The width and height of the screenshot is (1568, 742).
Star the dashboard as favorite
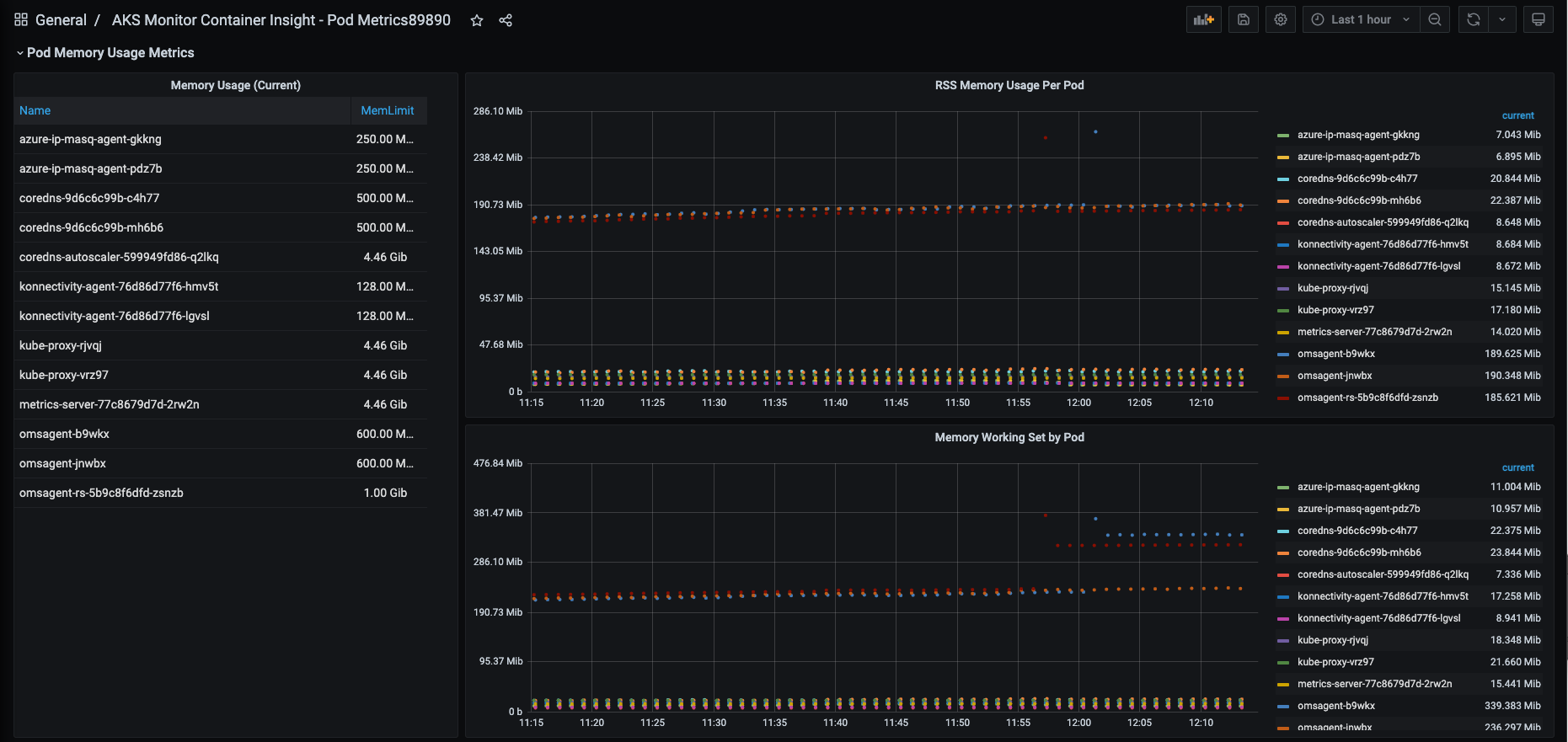click(x=477, y=20)
